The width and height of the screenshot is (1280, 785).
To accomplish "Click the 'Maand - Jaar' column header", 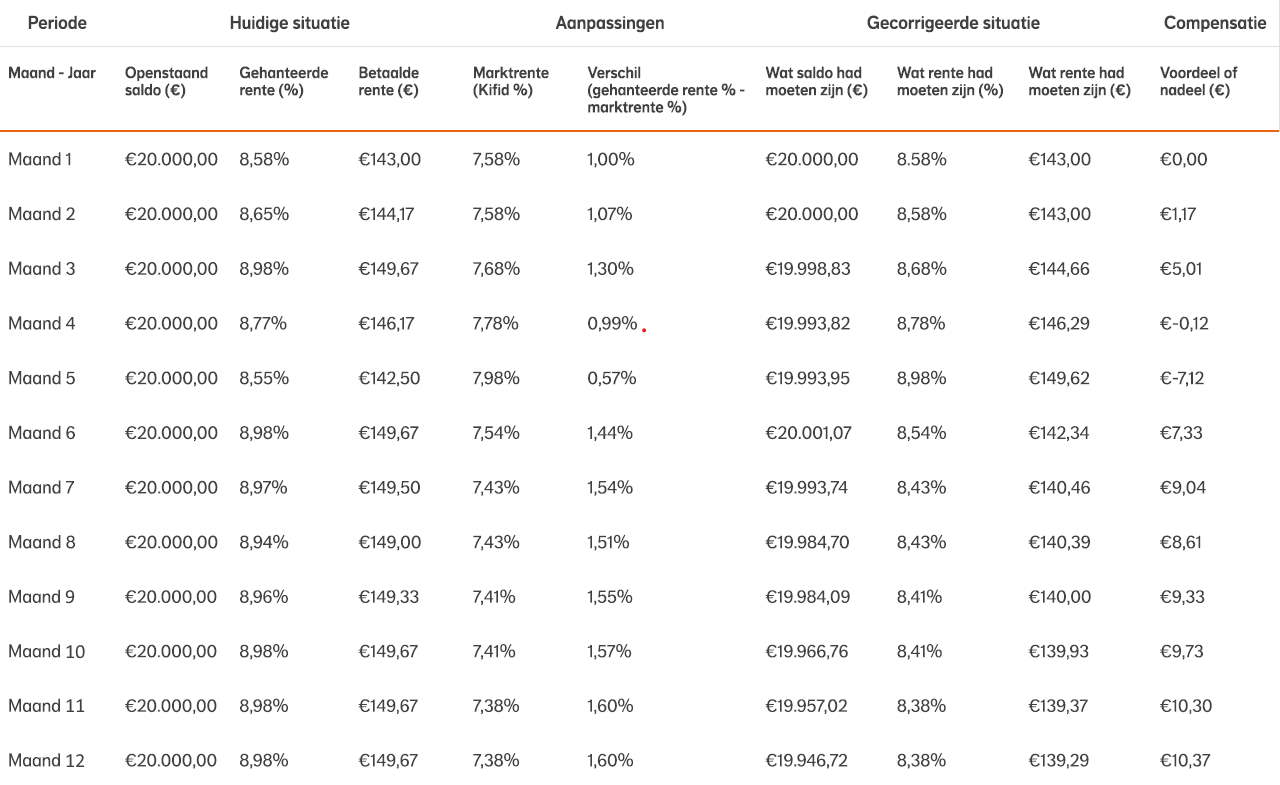I will 52,73.
